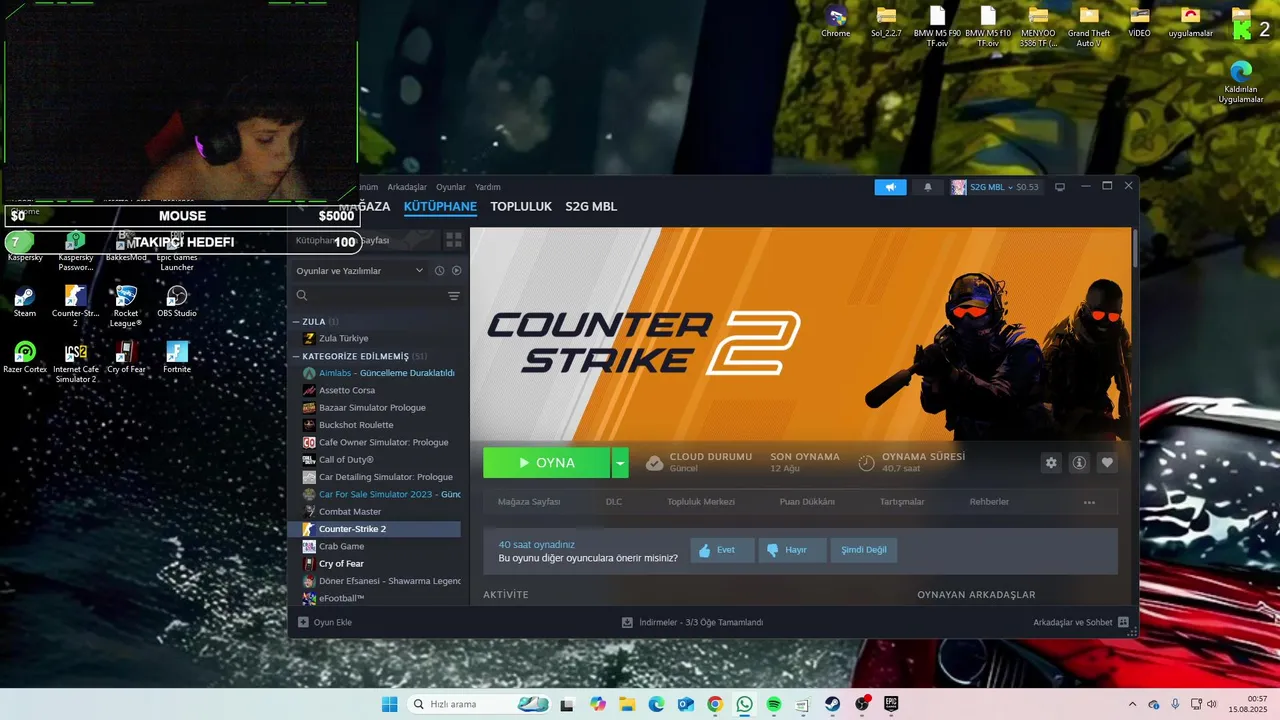
Task: Show Counter-Strike 2 game info icon
Action: [1079, 462]
